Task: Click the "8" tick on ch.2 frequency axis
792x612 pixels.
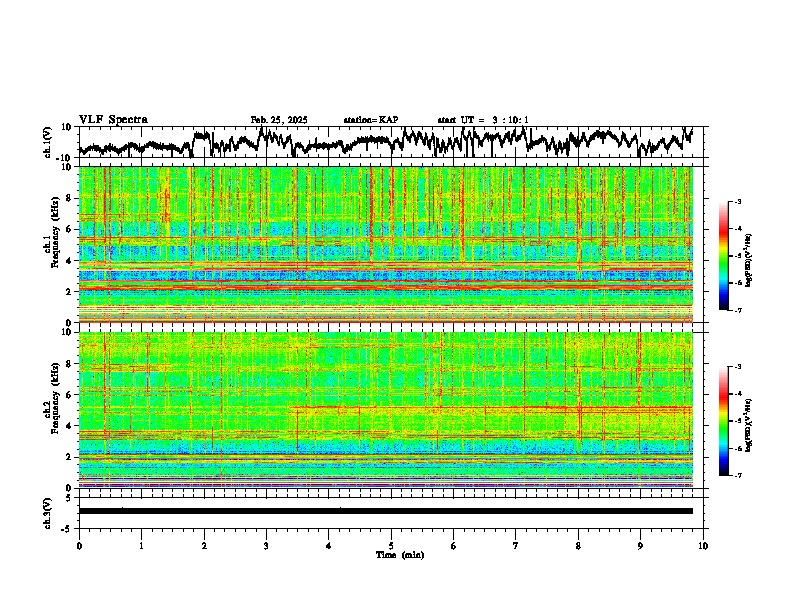Action: (x=69, y=364)
